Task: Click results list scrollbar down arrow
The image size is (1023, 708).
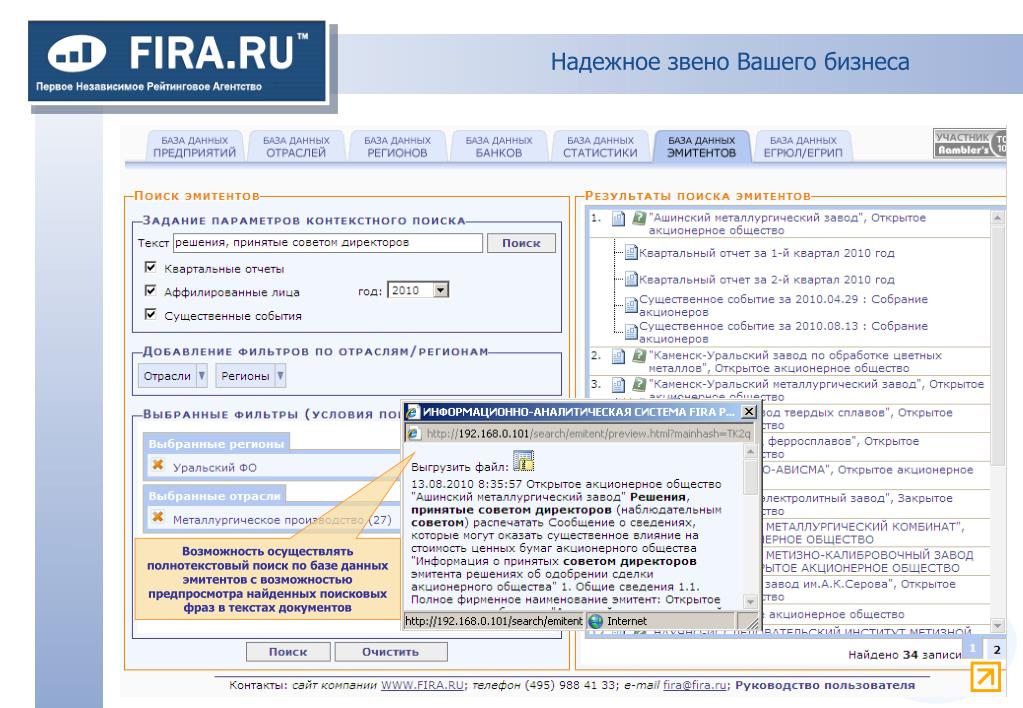Action: (x=998, y=626)
